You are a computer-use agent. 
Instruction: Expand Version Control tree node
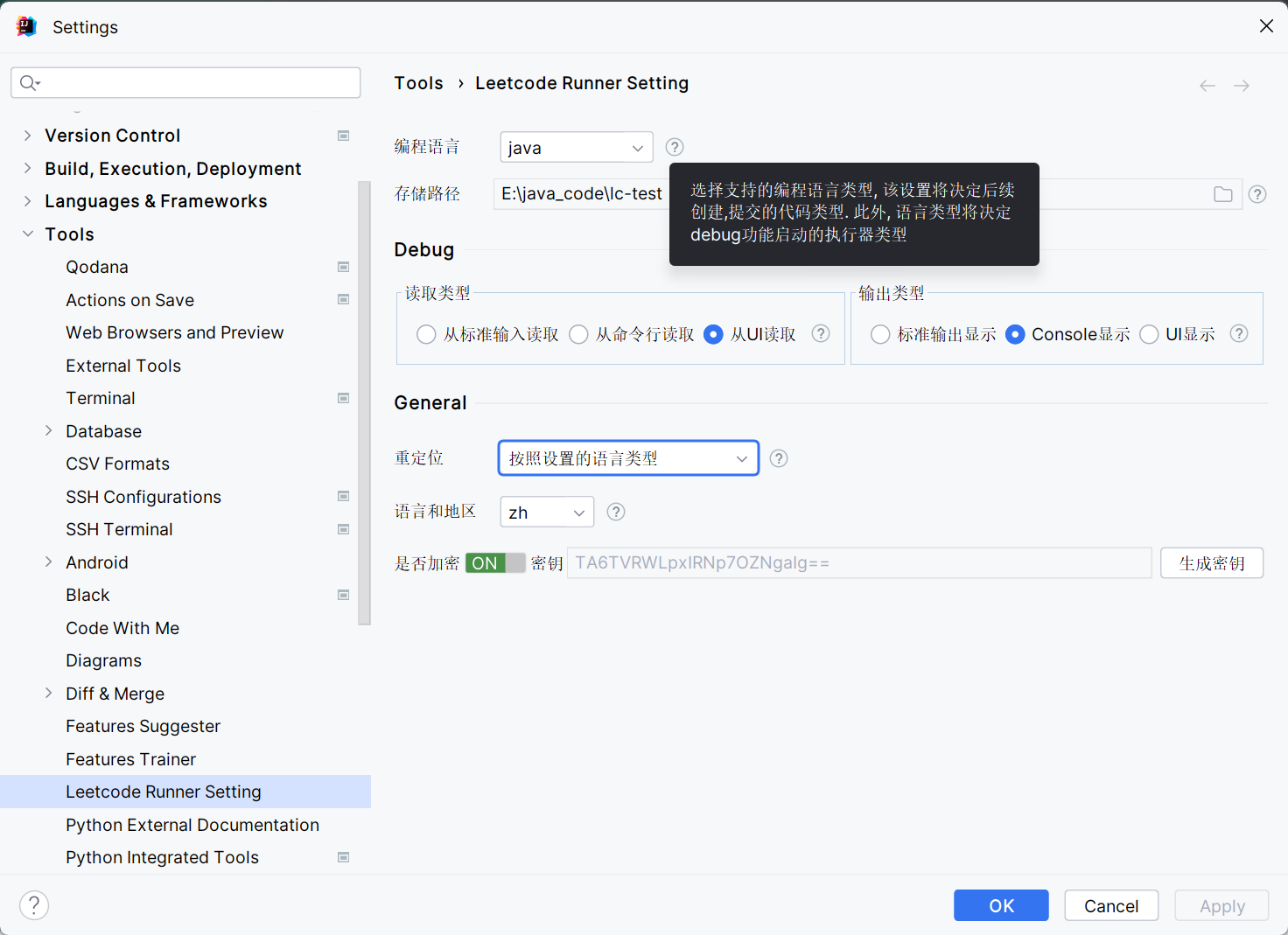pos(27,136)
